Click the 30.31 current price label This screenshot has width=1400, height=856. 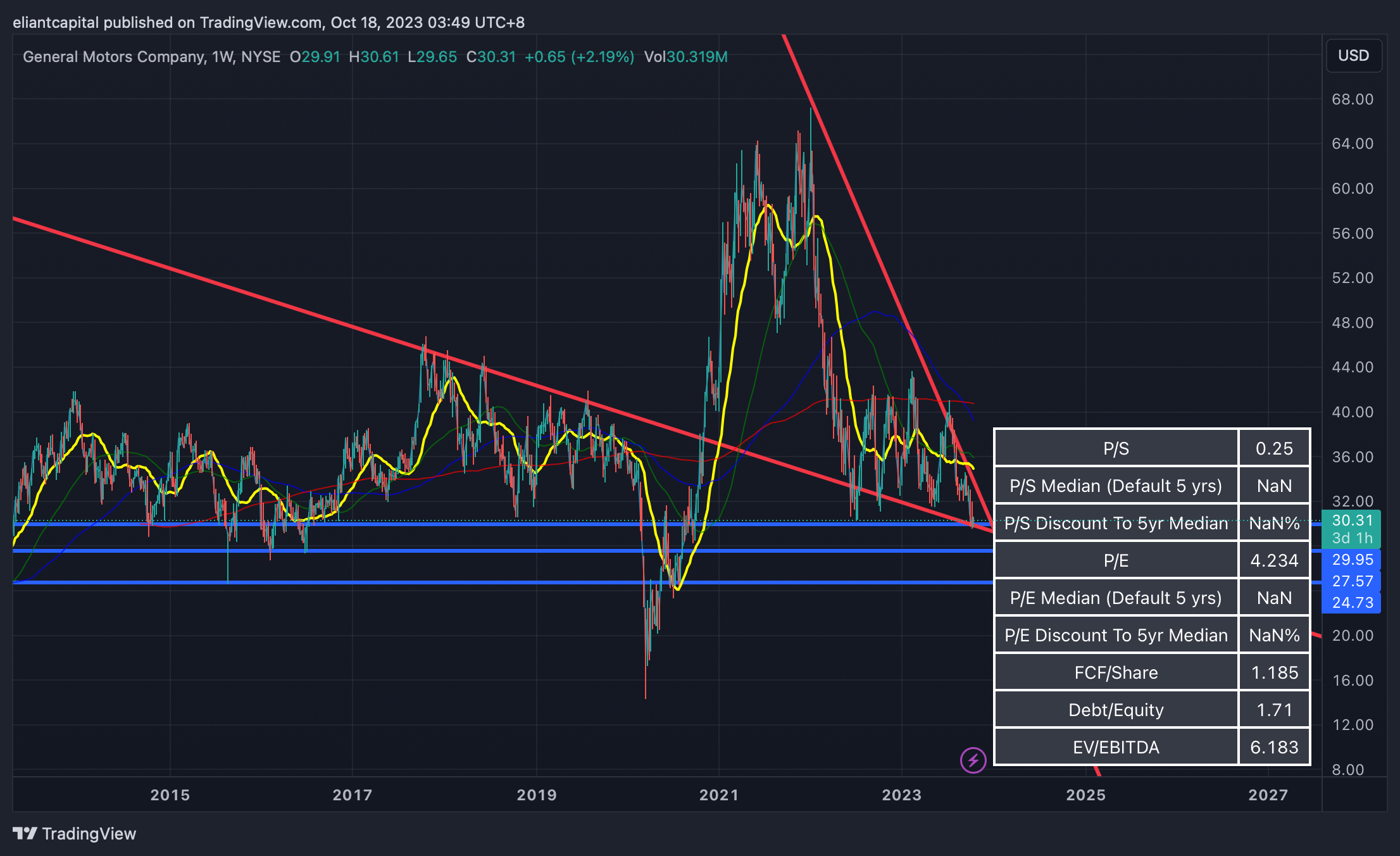(1352, 520)
